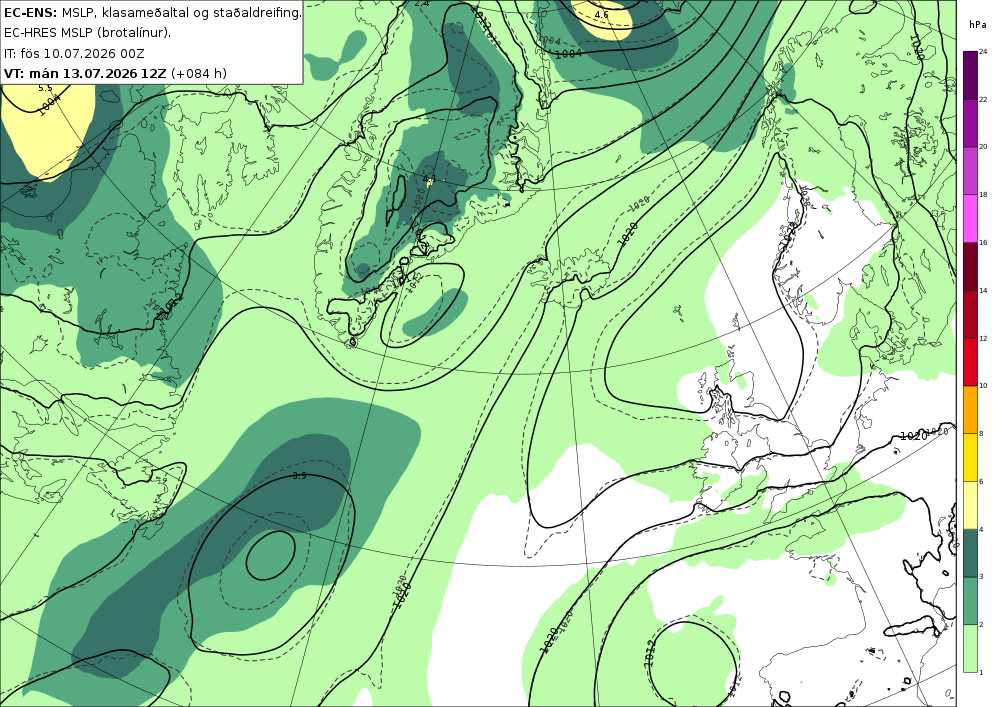Screen dimensions: 1000x707
Task: Click the '1012' contour label on the southern low
Action: click(651, 653)
